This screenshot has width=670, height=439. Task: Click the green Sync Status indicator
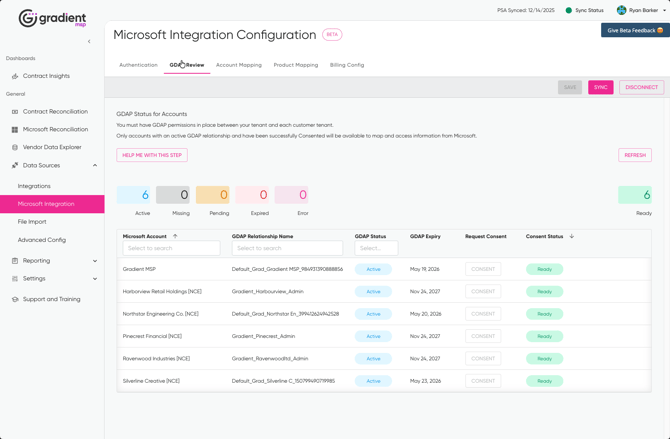tap(569, 10)
